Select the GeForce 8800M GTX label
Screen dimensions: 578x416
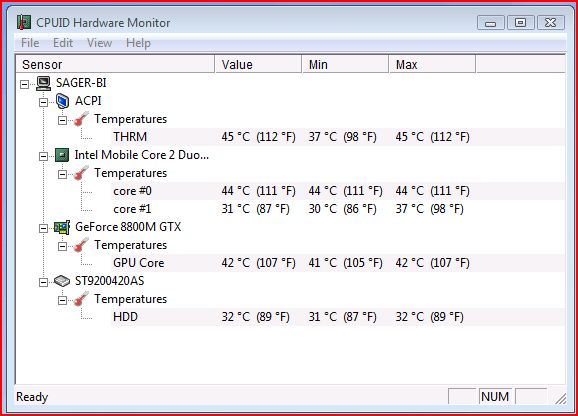click(128, 227)
